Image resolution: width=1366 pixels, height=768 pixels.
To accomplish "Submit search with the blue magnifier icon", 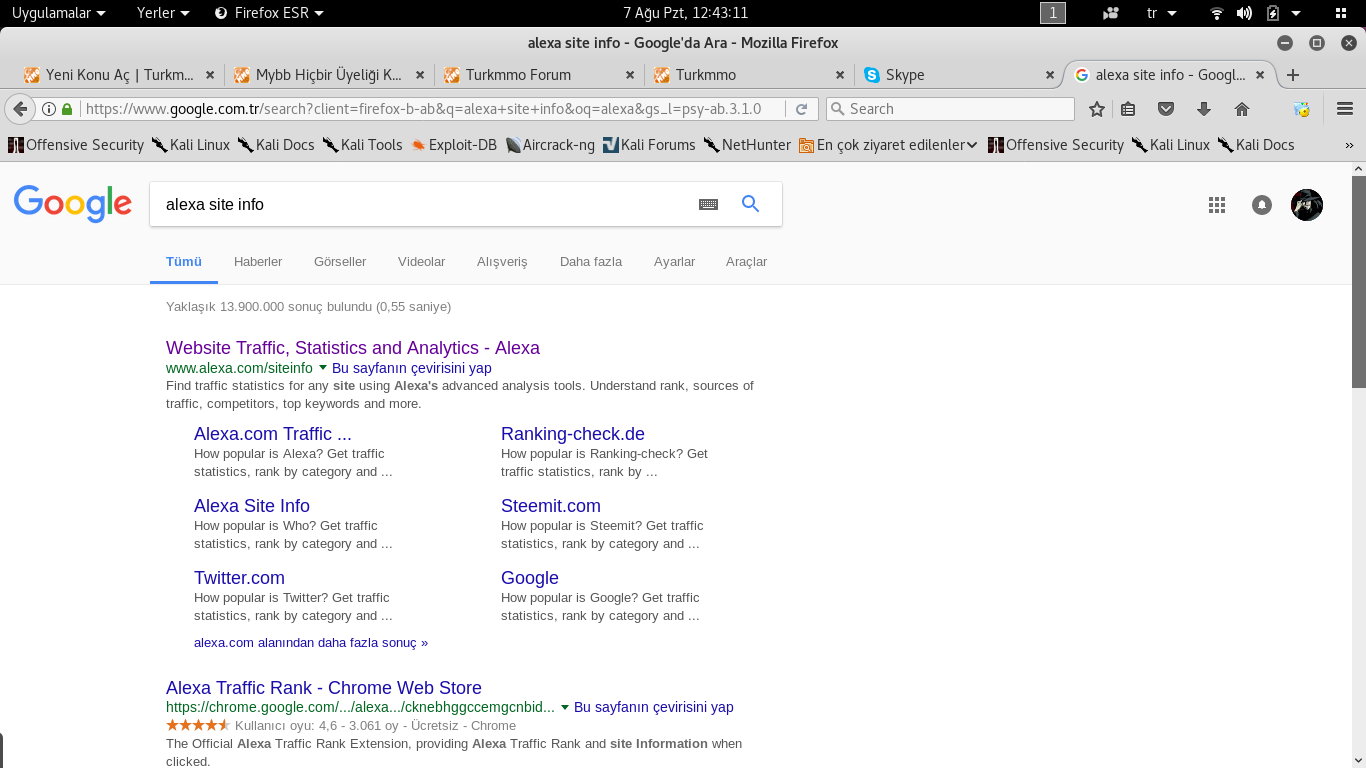I will [750, 204].
